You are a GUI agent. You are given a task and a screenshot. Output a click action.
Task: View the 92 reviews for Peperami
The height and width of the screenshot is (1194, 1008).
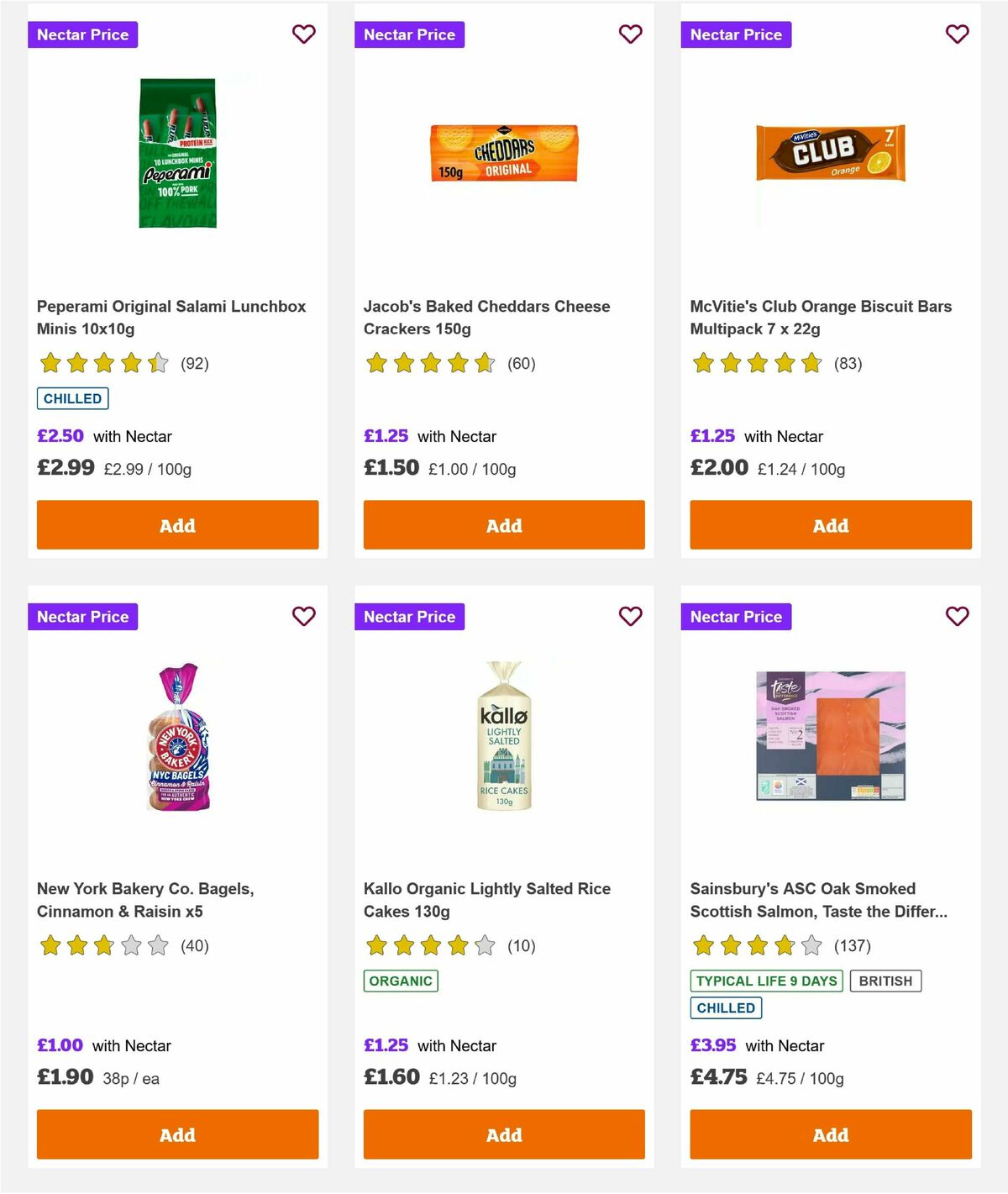click(x=195, y=364)
